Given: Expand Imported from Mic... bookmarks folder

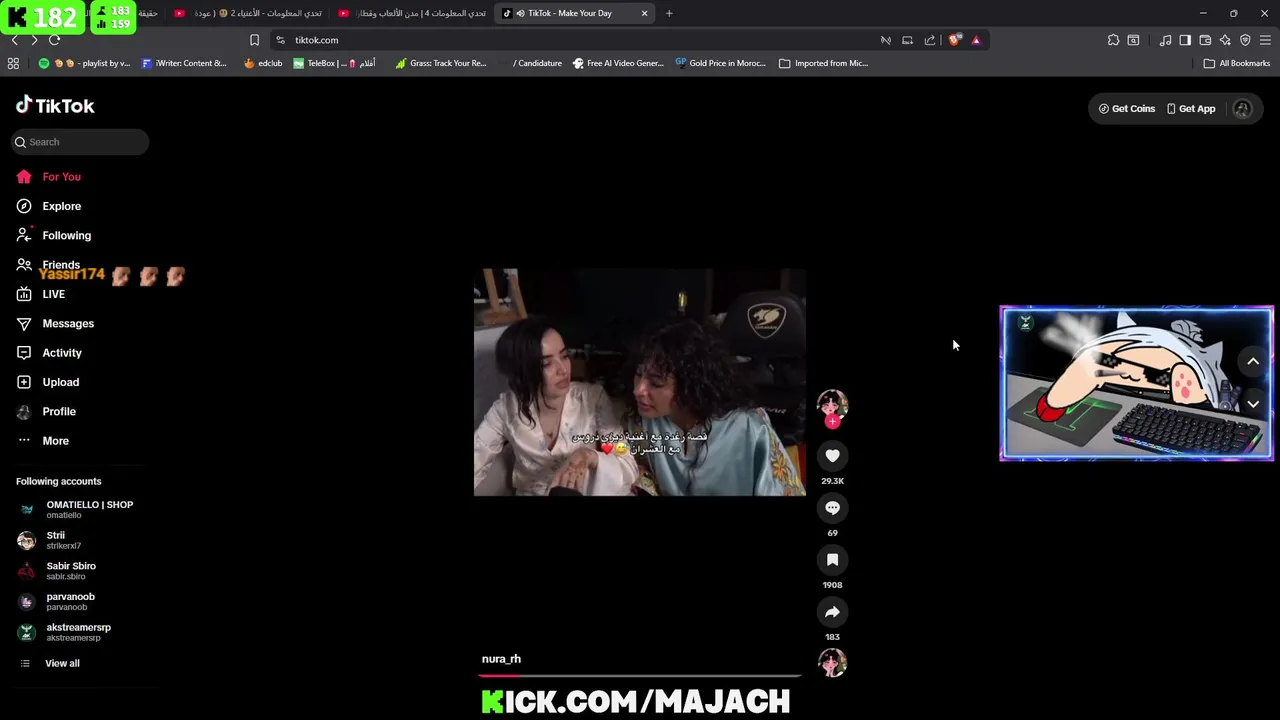Looking at the screenshot, I should tap(823, 63).
